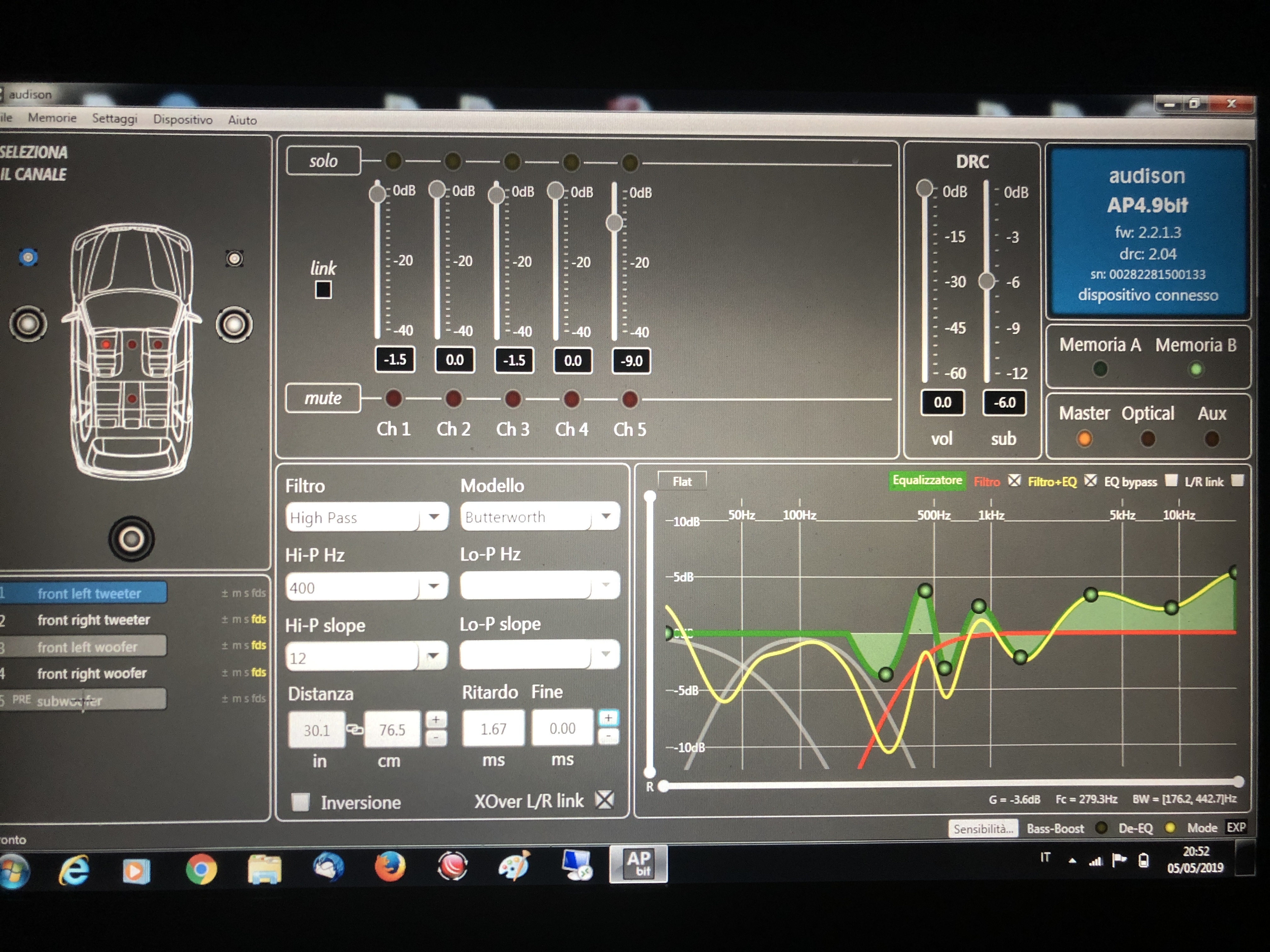Mute channel Ch 5

630,399
